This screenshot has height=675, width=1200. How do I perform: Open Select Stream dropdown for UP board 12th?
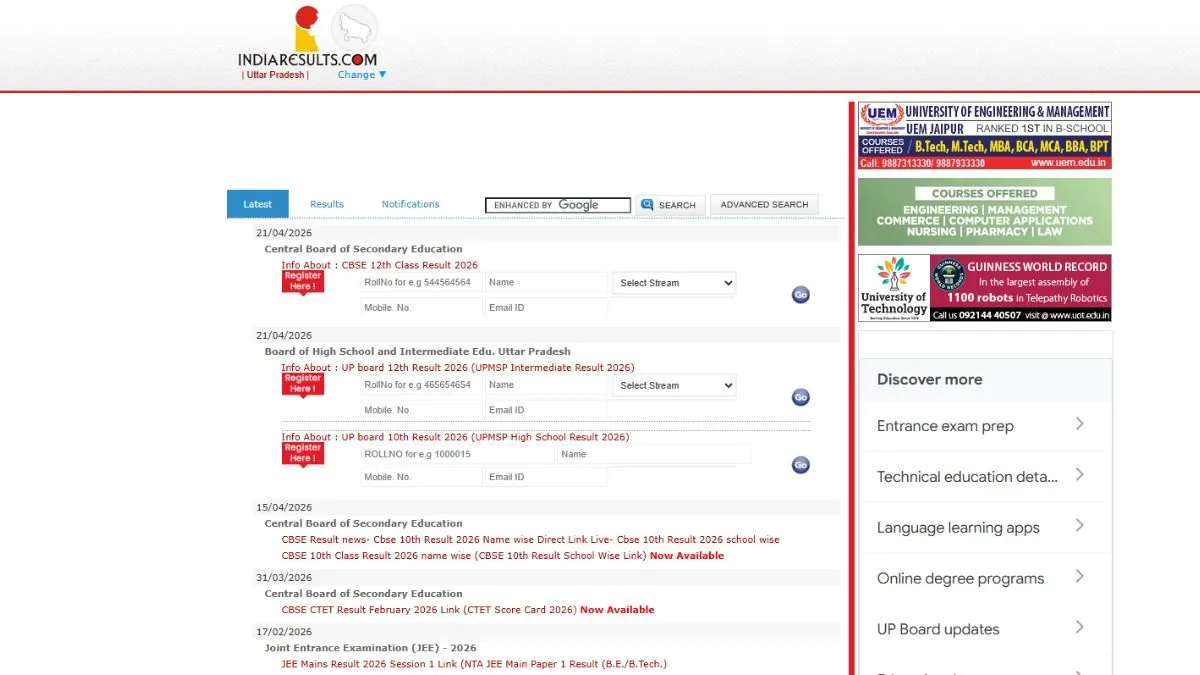coord(674,385)
